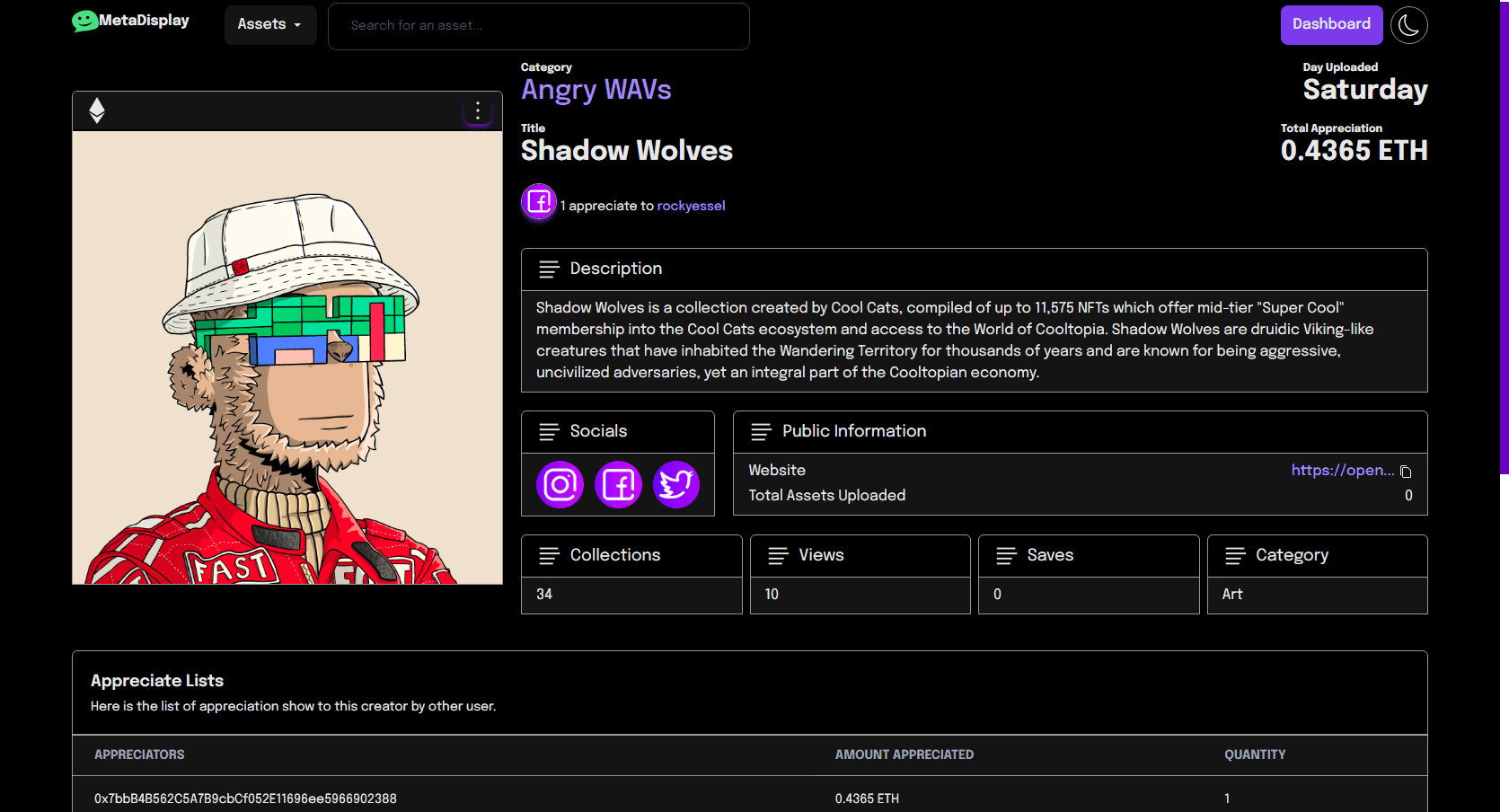
Task: Copy the website URL with the copy icon
Action: point(1406,472)
